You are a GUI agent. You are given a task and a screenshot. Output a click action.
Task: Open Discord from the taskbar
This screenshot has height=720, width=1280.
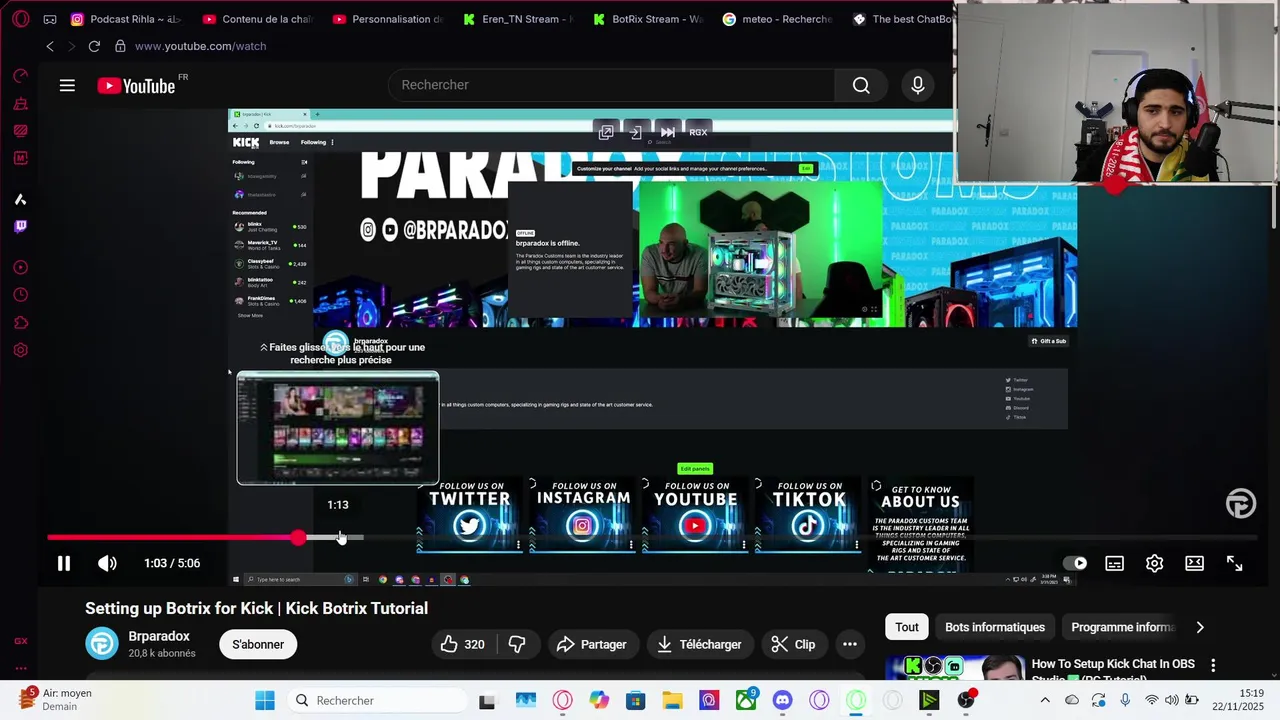pyautogui.click(x=782, y=701)
